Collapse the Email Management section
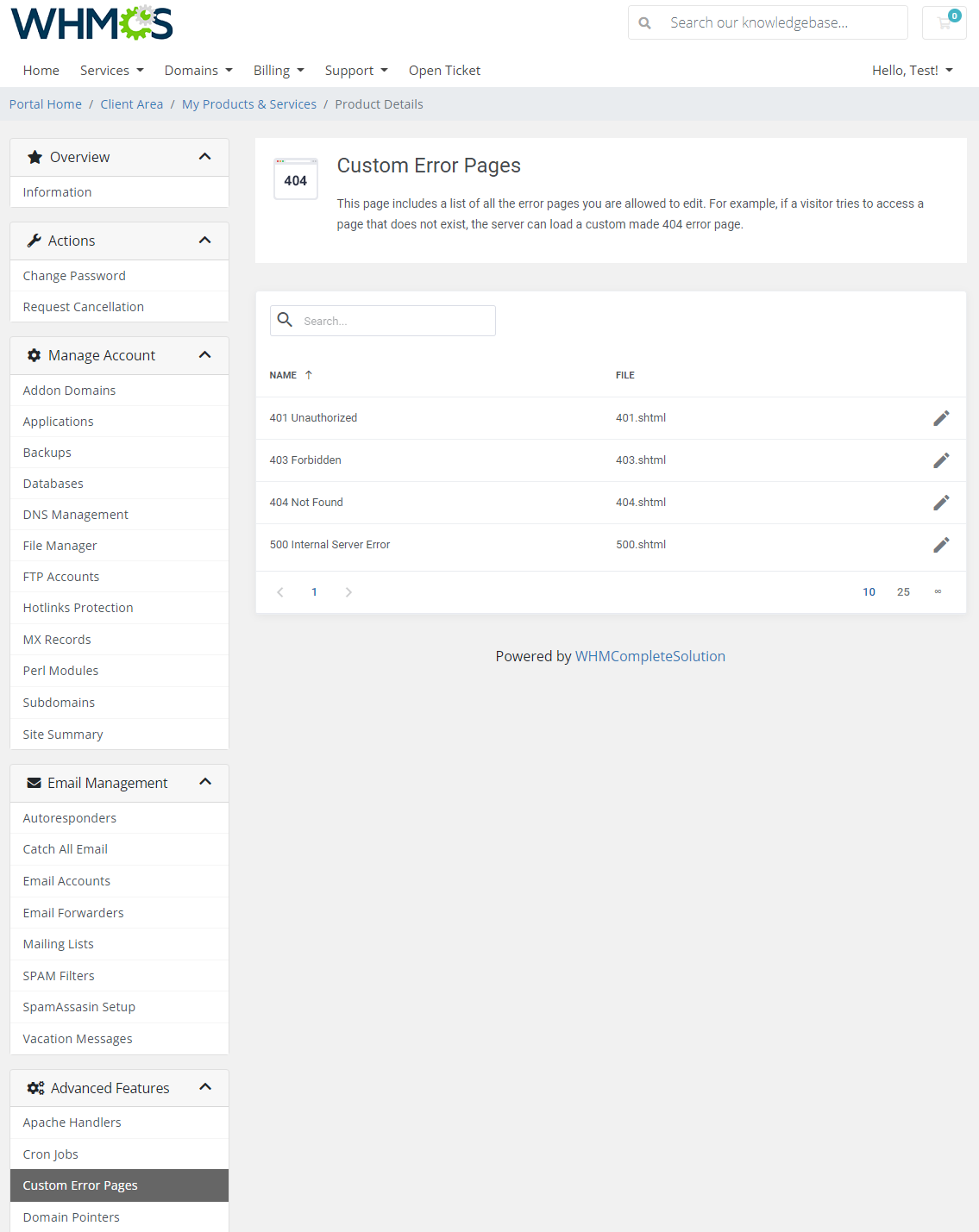Screen dimensions: 979x1232 [205, 783]
